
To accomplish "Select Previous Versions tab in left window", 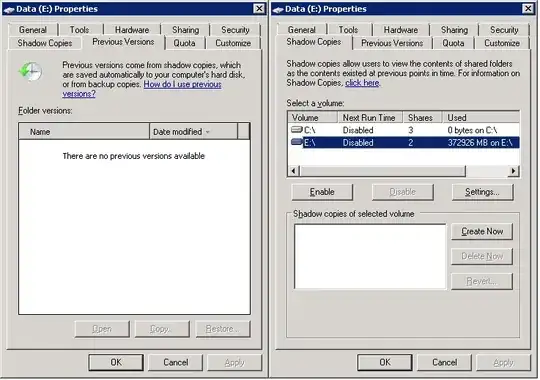I will point(123,42).
